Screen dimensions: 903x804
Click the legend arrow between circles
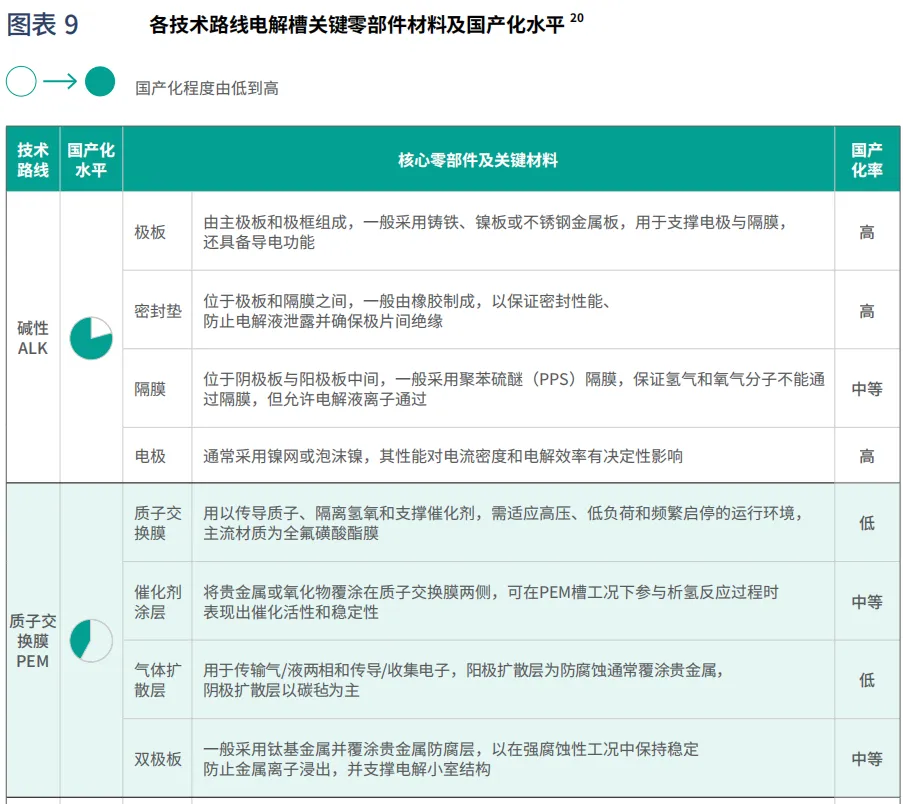coord(60,81)
